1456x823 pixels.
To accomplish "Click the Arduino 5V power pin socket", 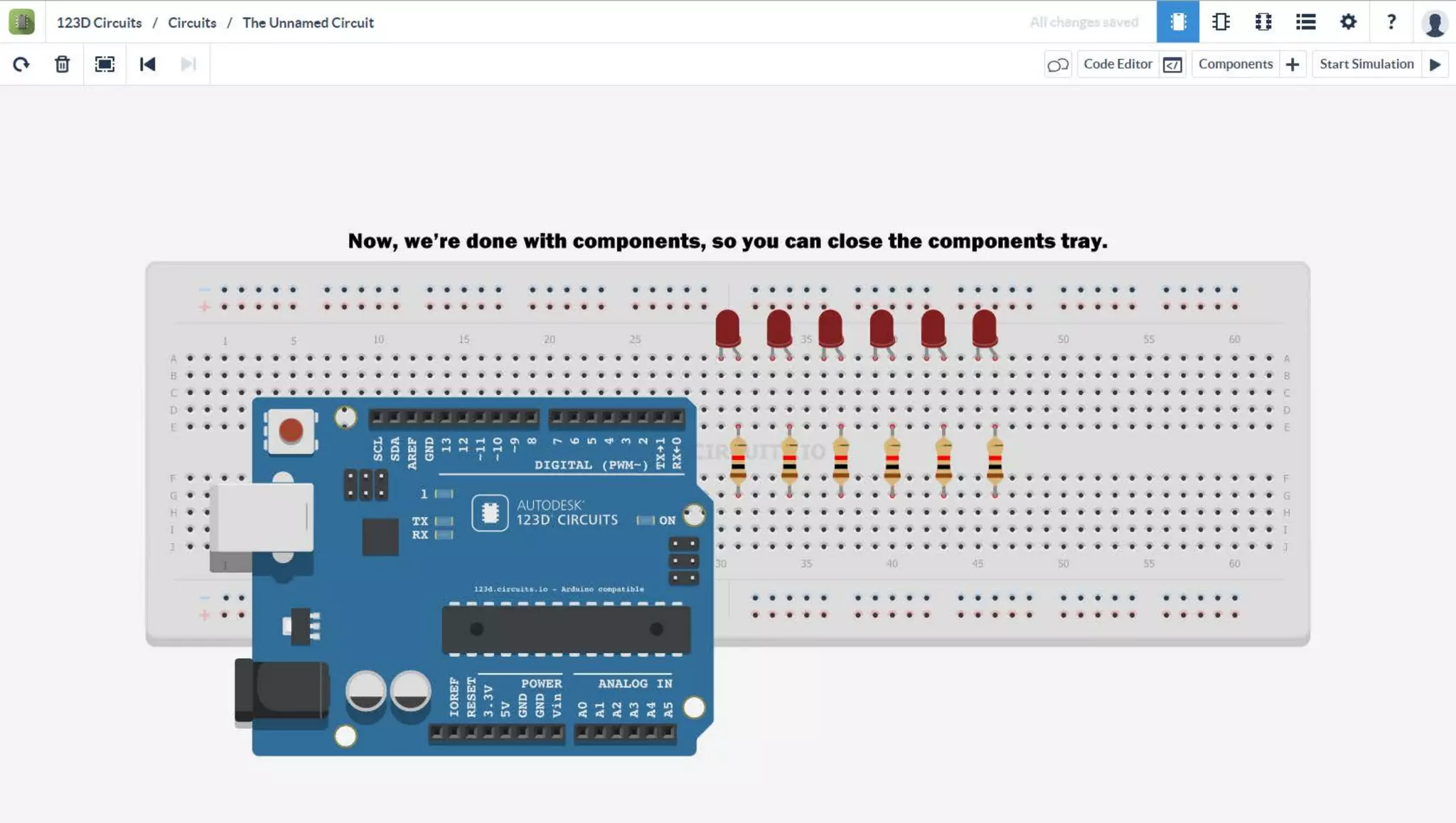I will point(505,733).
